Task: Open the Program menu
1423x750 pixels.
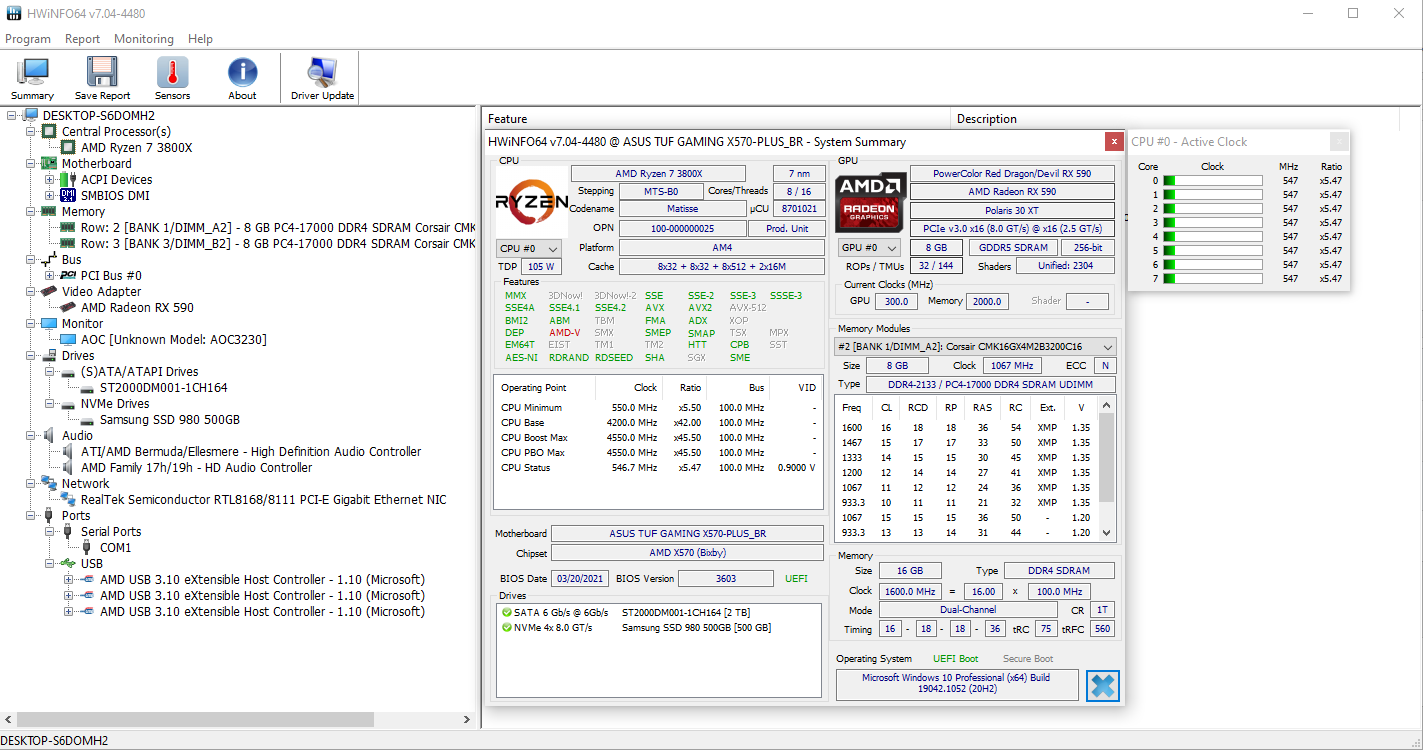Action: coord(28,39)
